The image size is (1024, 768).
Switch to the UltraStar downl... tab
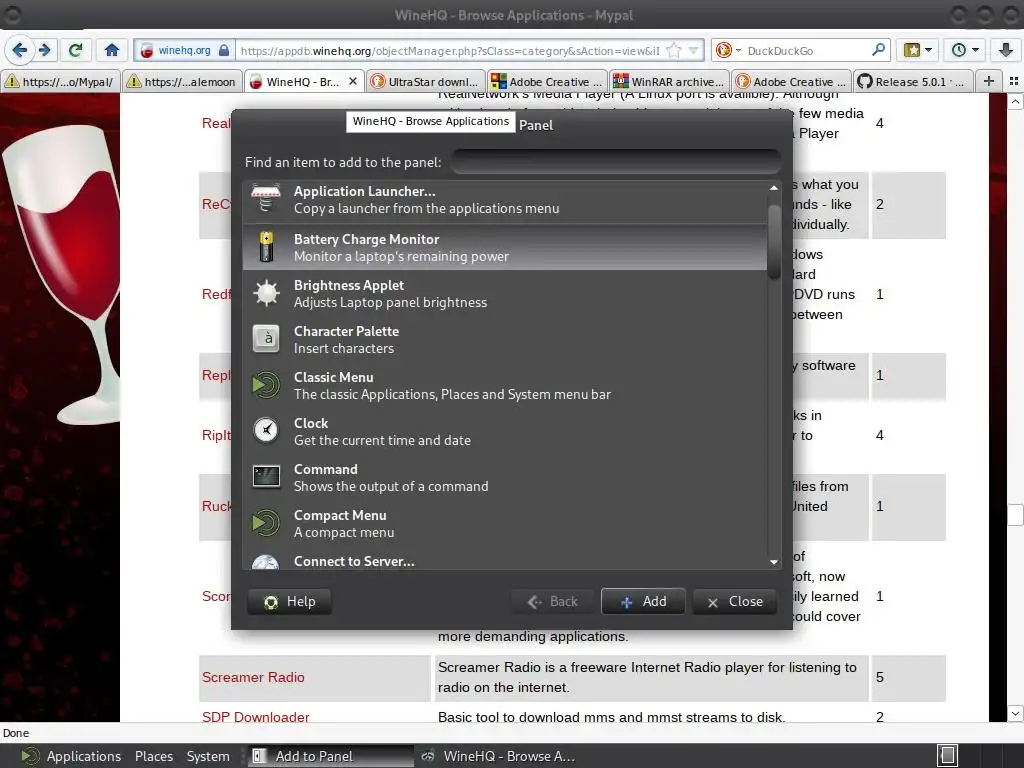click(426, 82)
